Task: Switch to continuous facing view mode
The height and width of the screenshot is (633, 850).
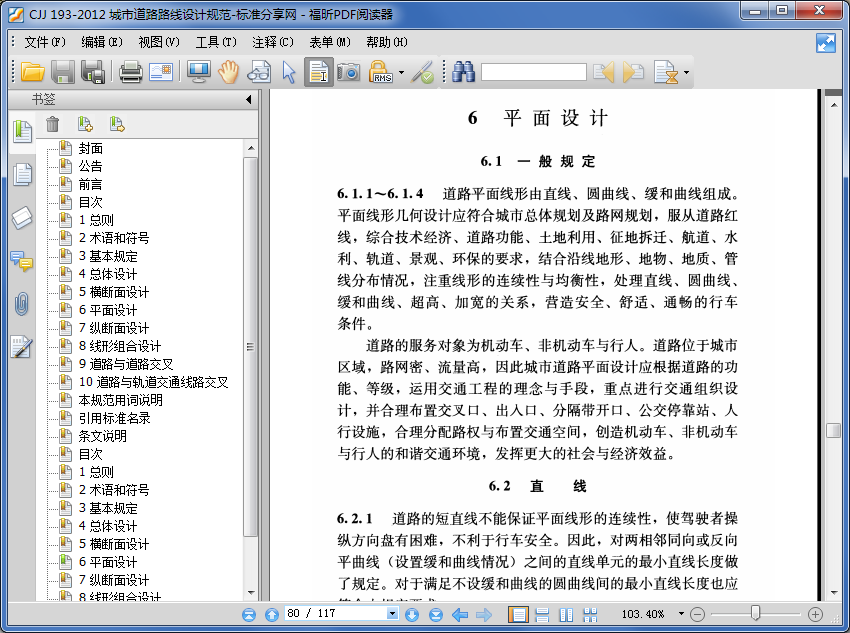Action: 590,614
